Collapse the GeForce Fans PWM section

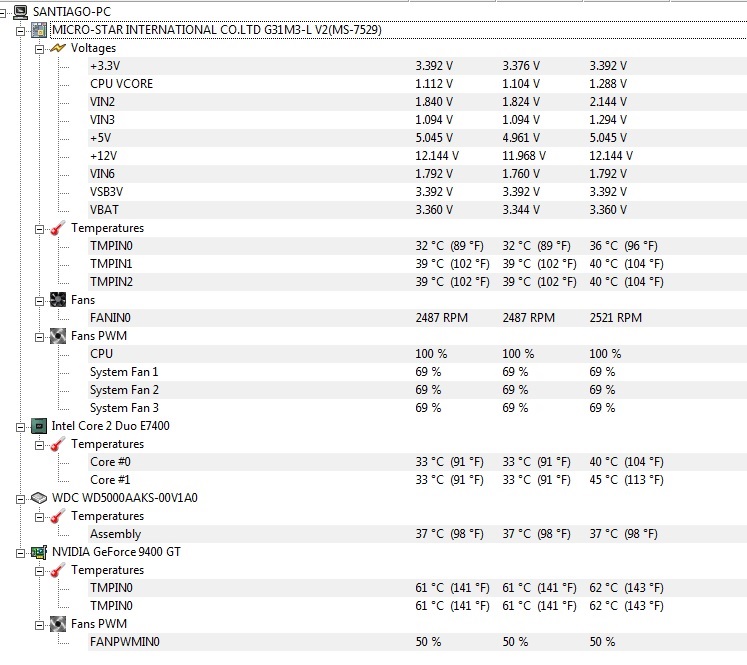pyautogui.click(x=40, y=625)
